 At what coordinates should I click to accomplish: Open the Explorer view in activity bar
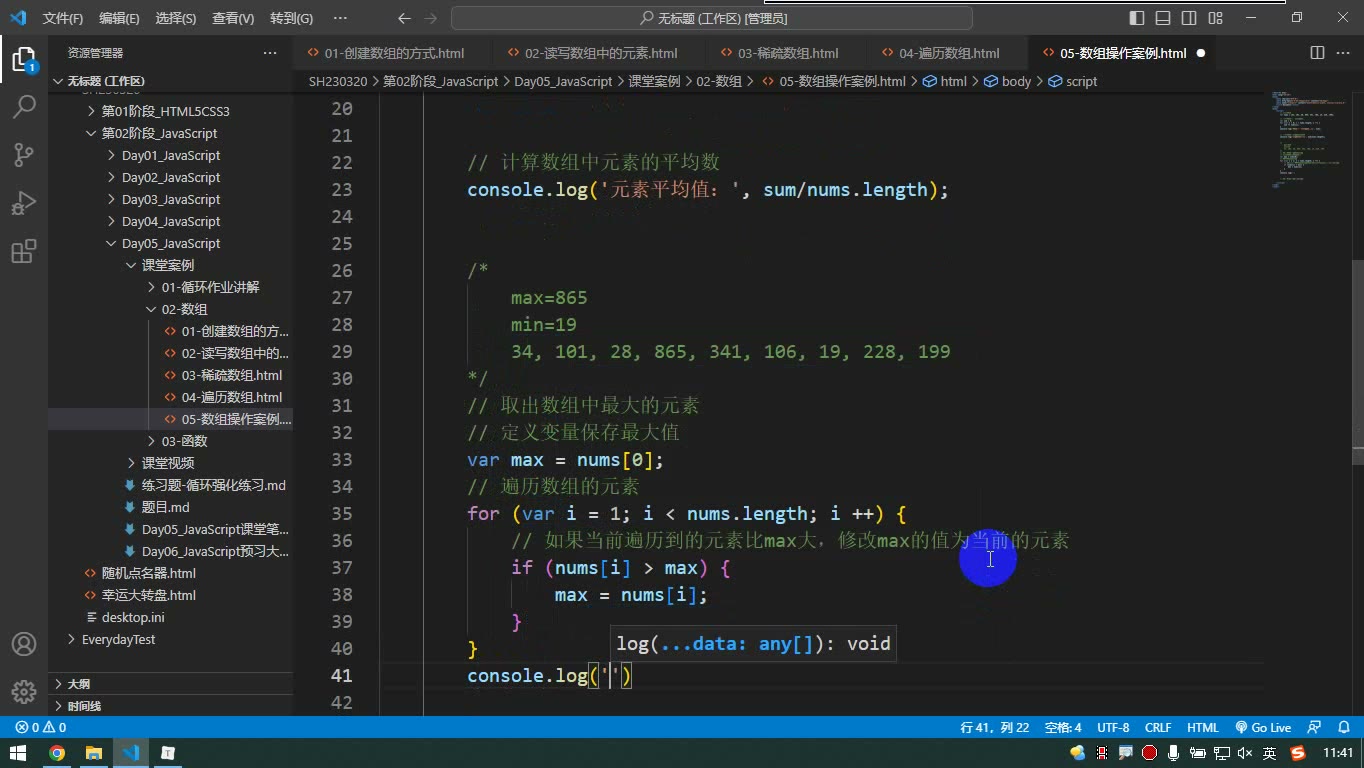click(x=24, y=60)
